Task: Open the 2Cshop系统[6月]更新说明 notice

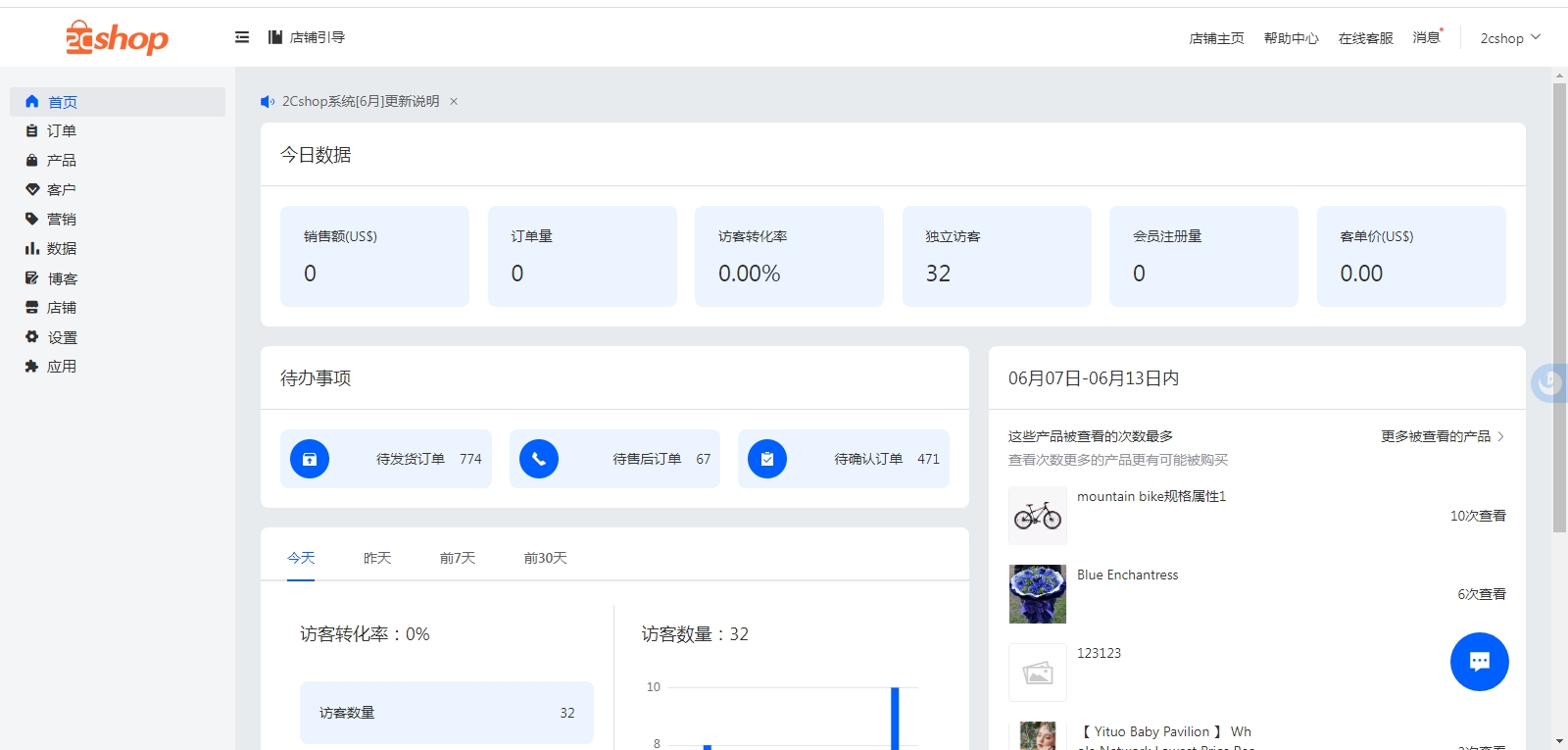Action: point(361,102)
